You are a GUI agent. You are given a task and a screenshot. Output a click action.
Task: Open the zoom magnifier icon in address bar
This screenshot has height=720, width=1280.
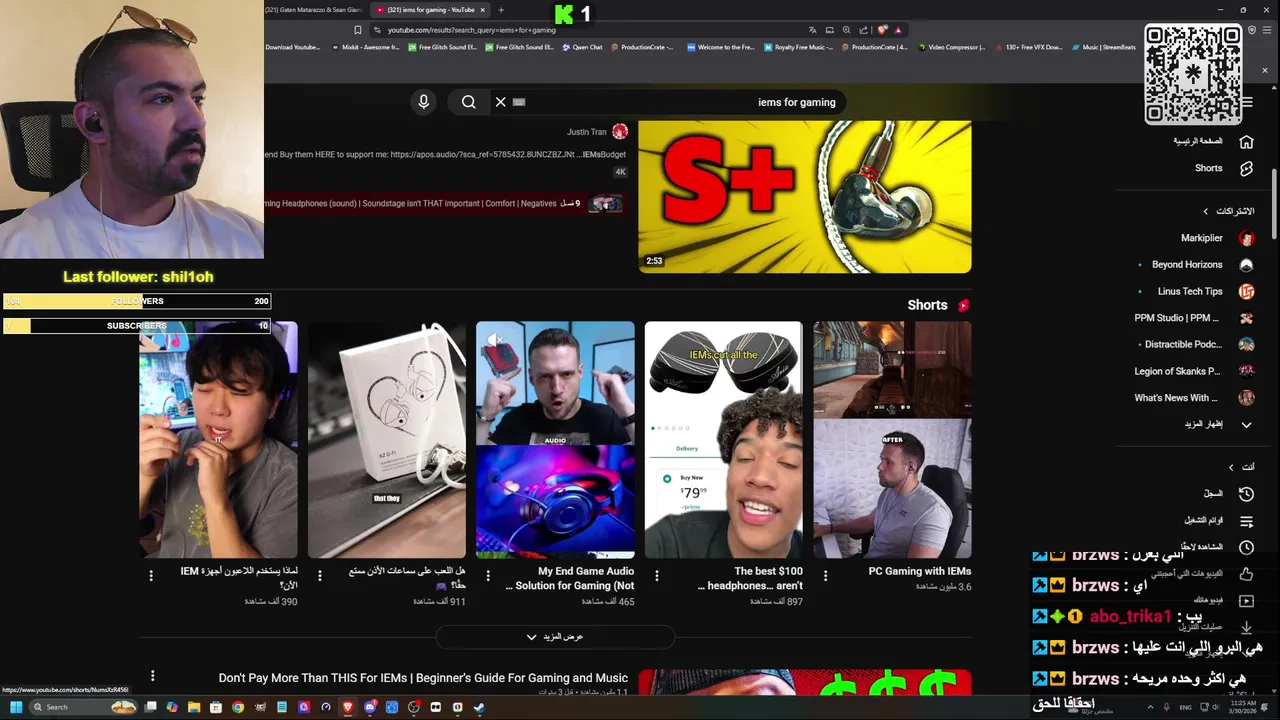point(847,30)
